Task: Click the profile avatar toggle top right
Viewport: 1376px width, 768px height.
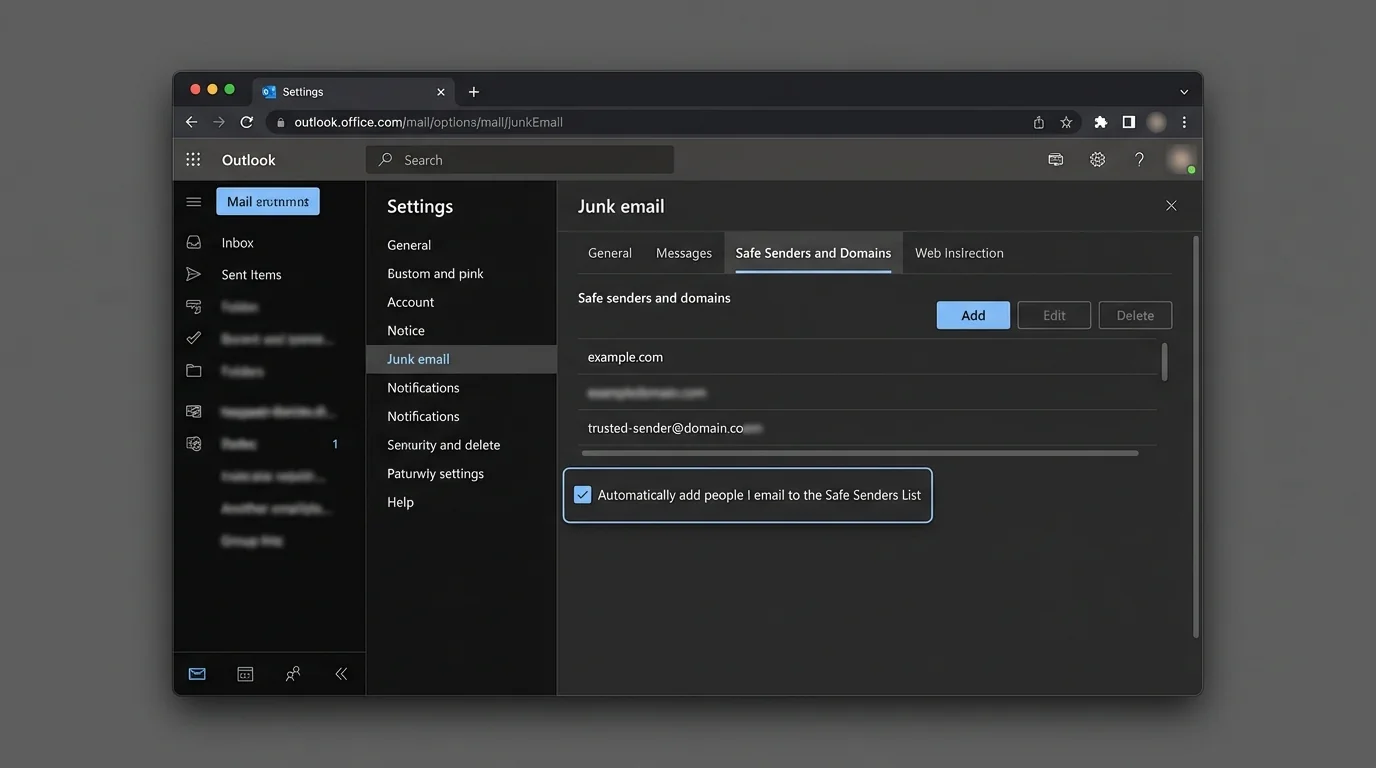Action: (x=1180, y=159)
